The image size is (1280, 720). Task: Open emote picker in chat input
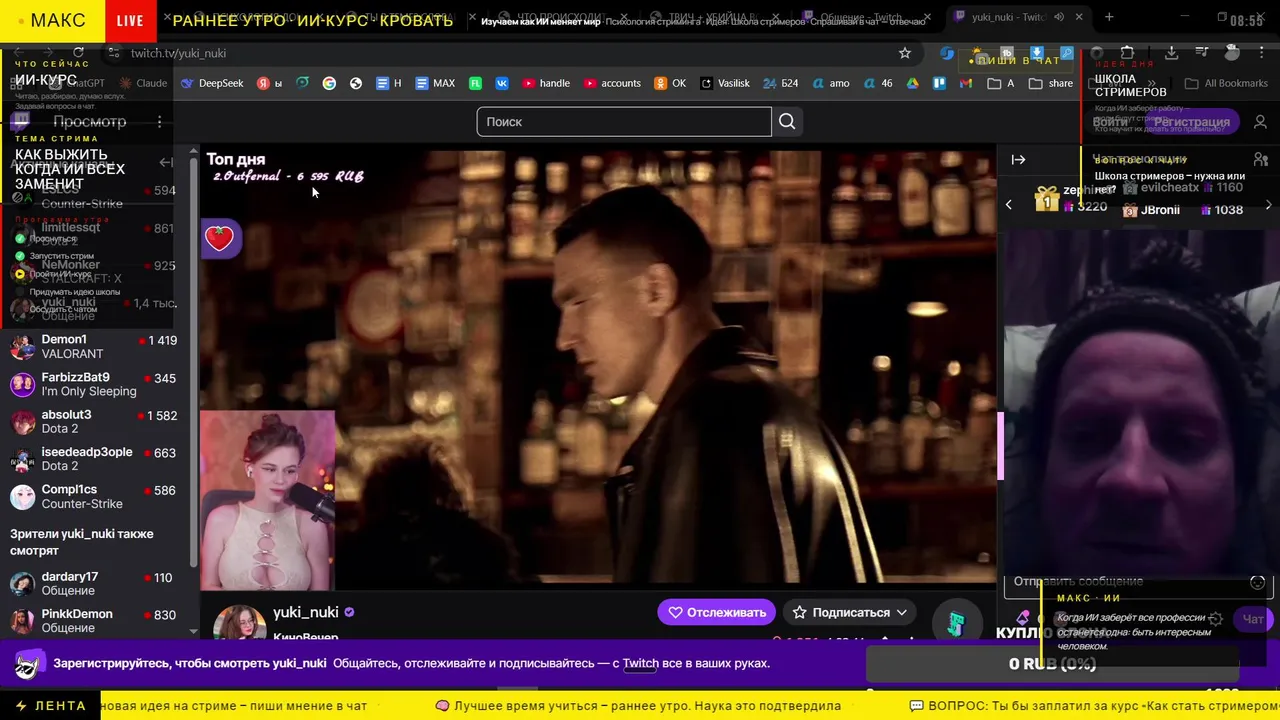click(x=1257, y=582)
